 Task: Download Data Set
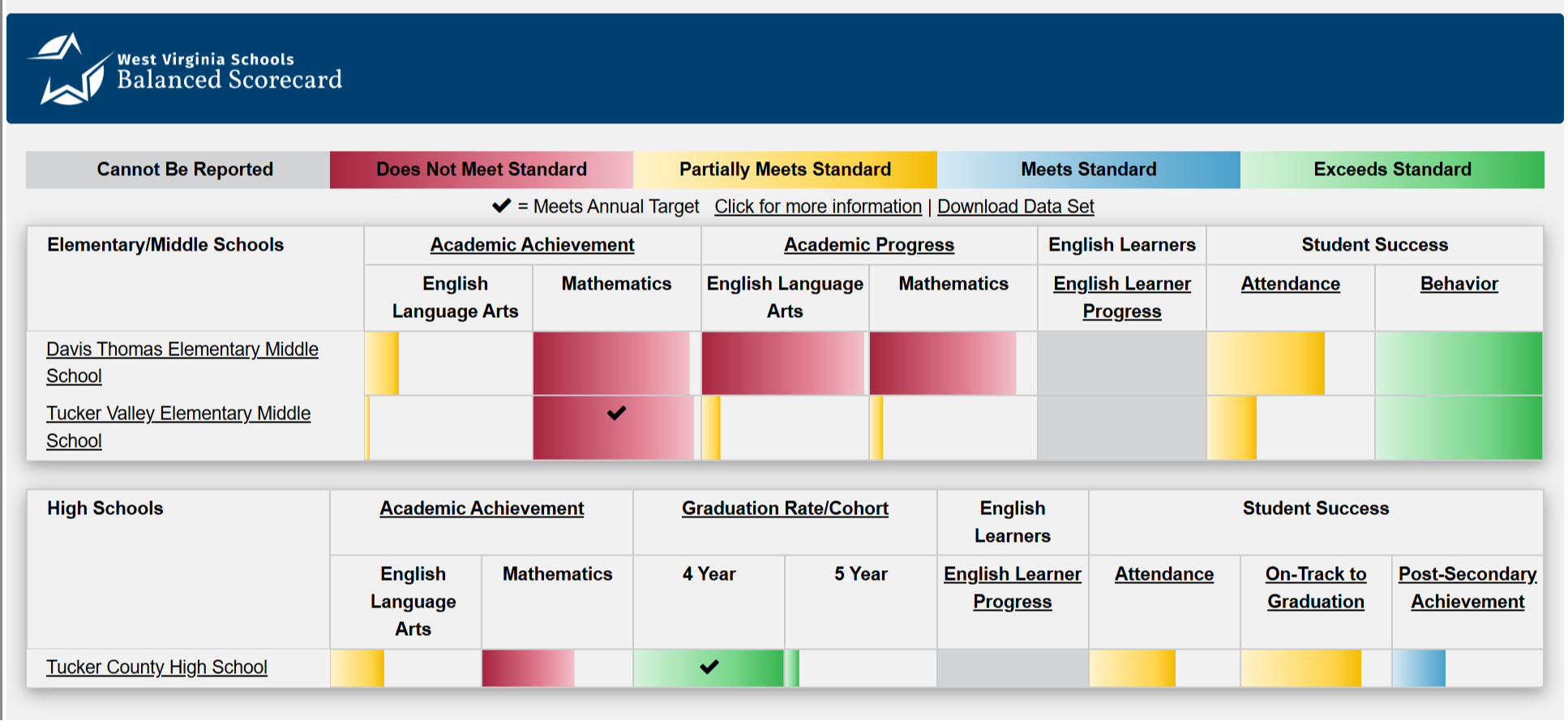click(x=1015, y=207)
